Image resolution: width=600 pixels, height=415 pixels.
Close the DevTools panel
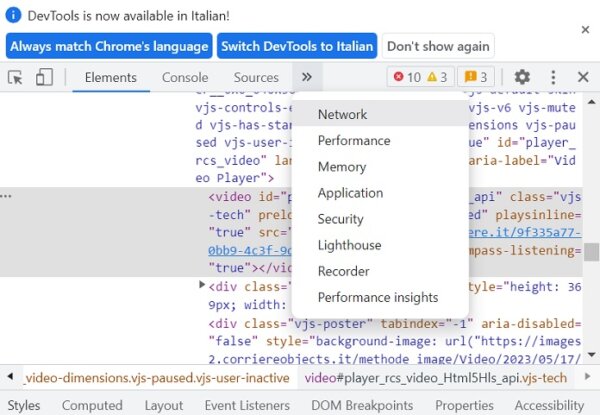pyautogui.click(x=583, y=77)
